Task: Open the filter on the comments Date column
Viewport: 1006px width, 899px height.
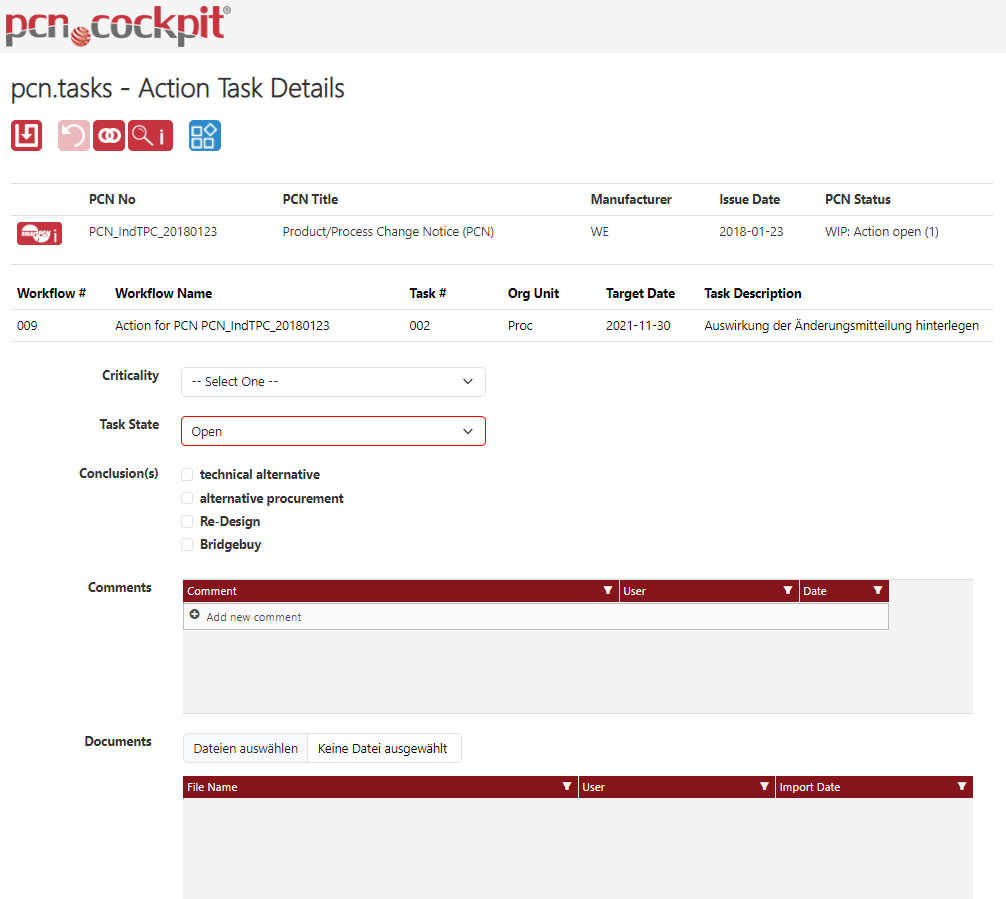Action: 877,591
